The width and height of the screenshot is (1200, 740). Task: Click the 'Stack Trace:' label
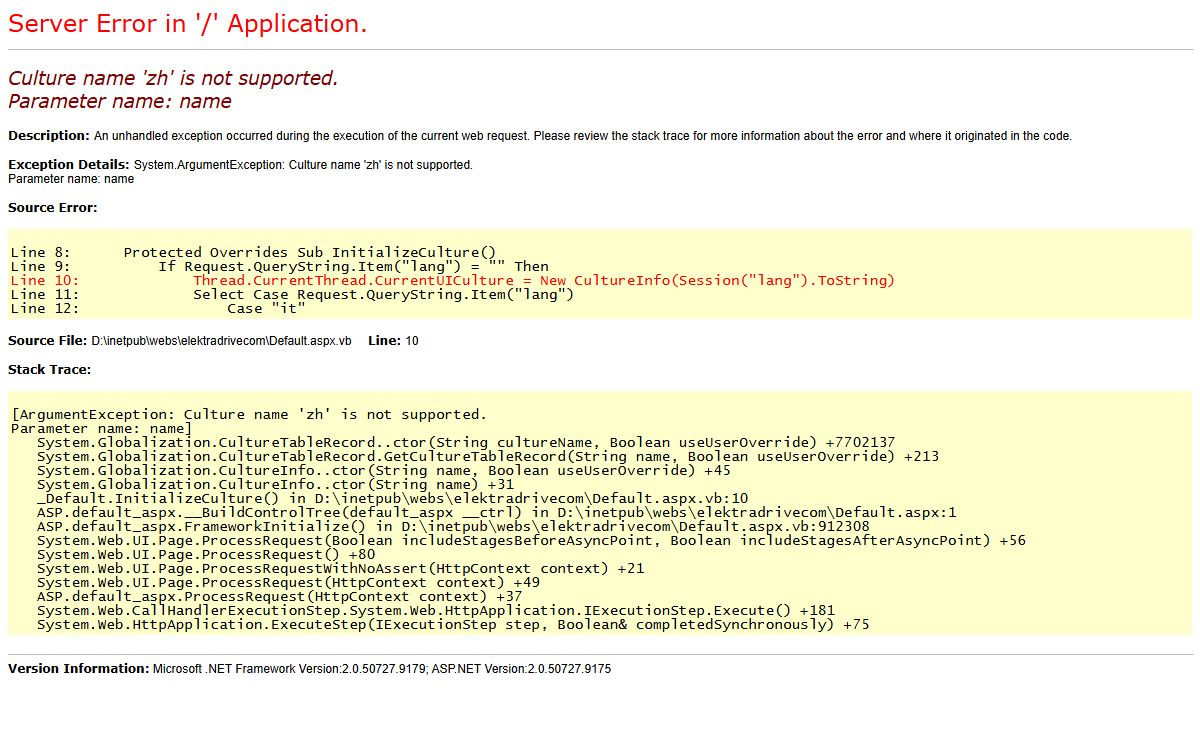[x=50, y=369]
